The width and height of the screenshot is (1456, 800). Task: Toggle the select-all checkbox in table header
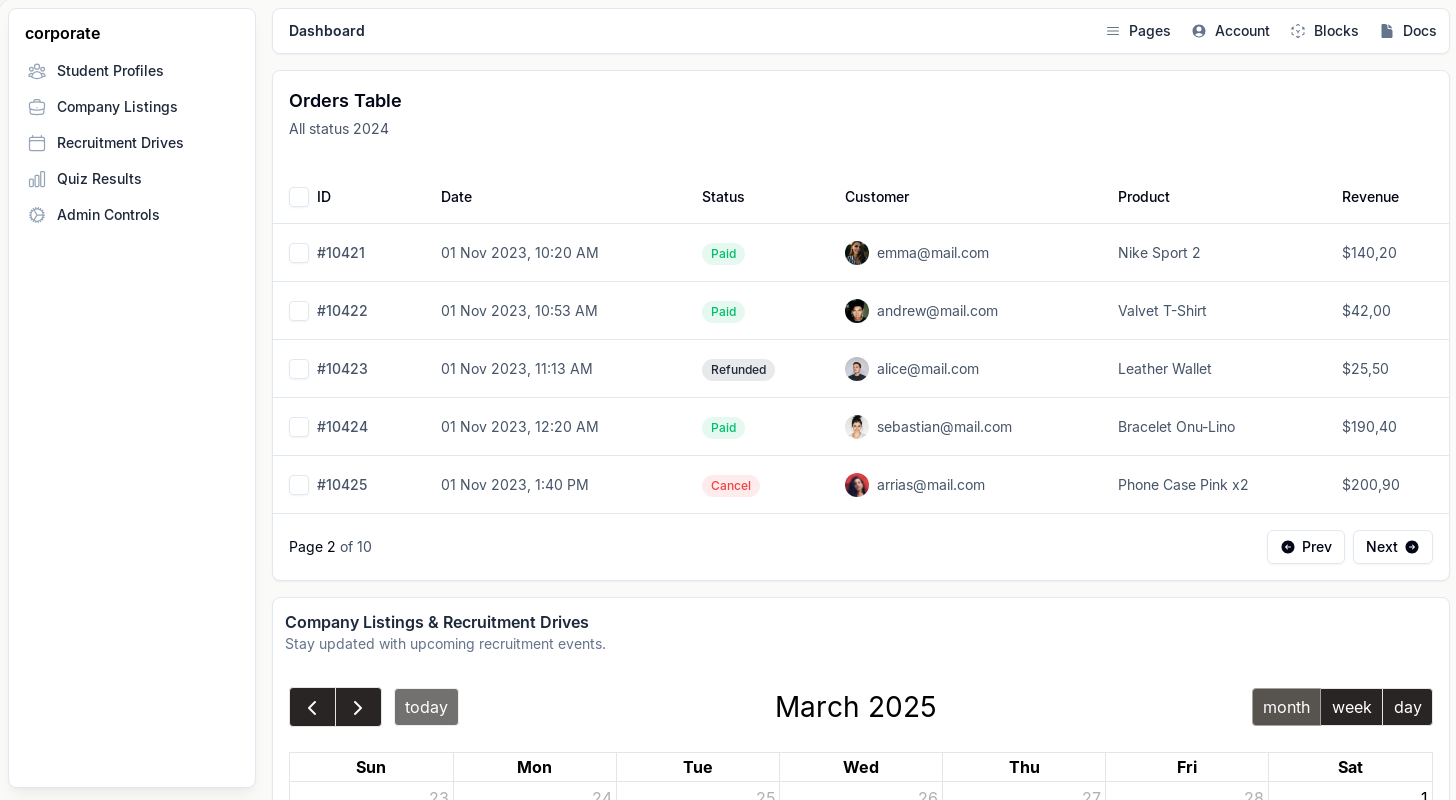(299, 197)
